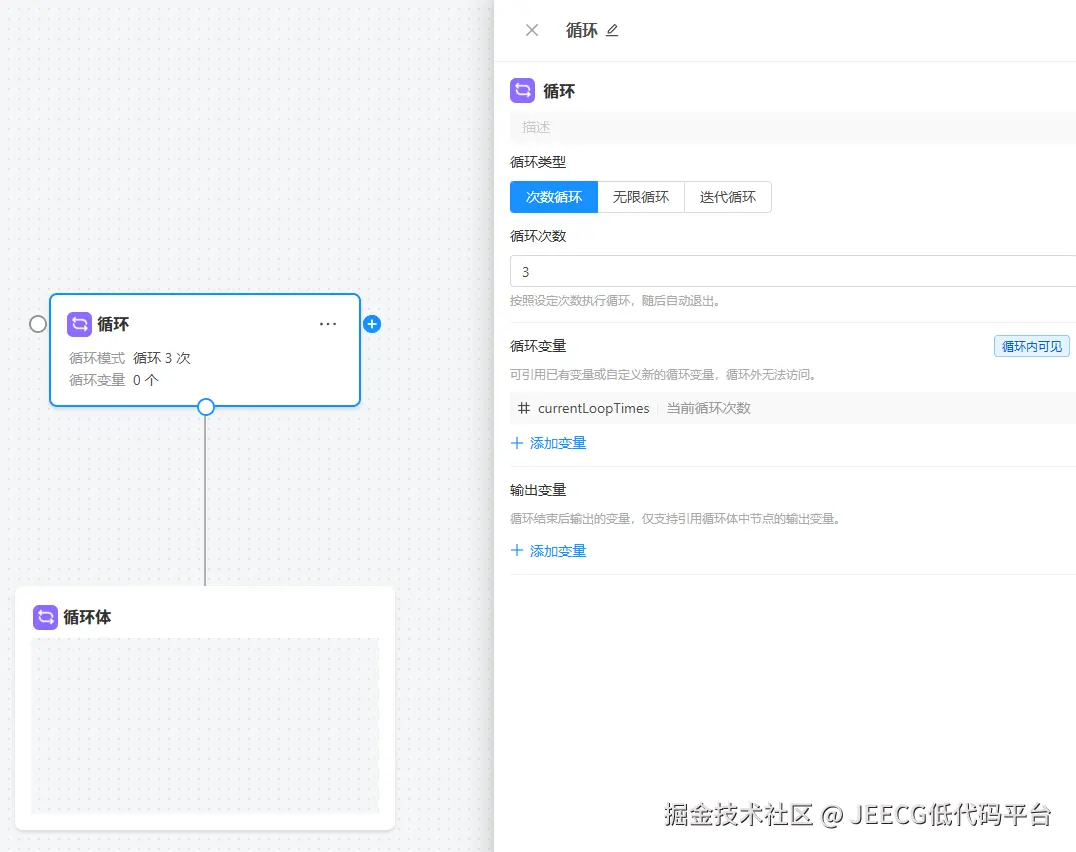Click the plus icon before 添加变量 under 循环变量
The width and height of the screenshot is (1076, 852).
(516, 441)
